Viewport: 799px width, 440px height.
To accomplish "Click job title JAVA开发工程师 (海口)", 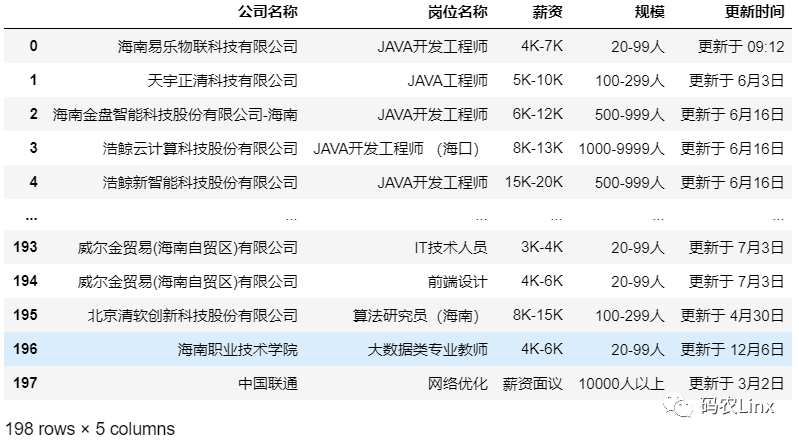I will point(396,148).
